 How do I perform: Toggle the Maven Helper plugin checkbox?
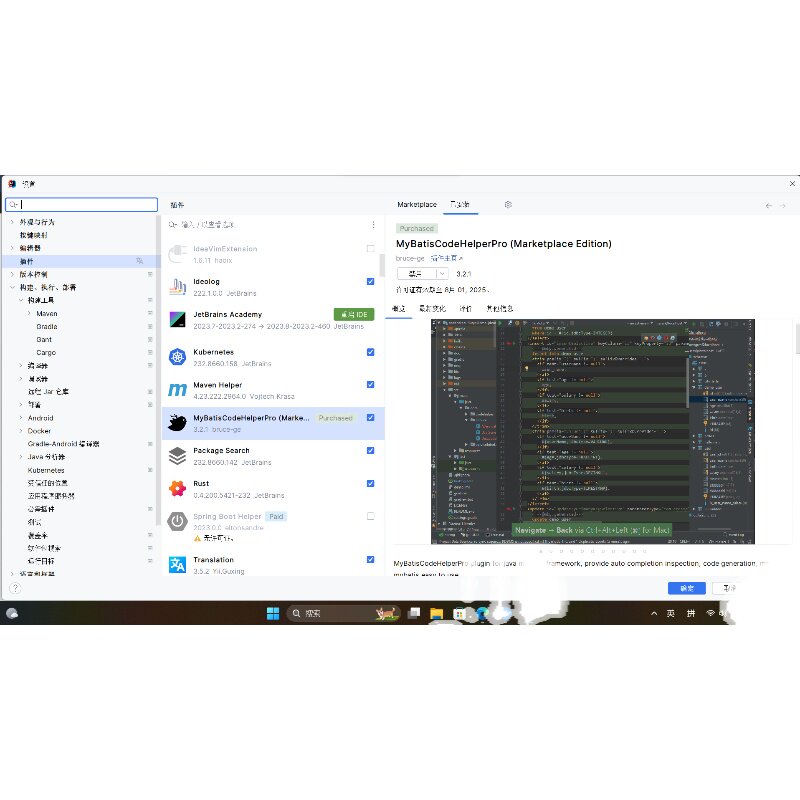pos(370,385)
